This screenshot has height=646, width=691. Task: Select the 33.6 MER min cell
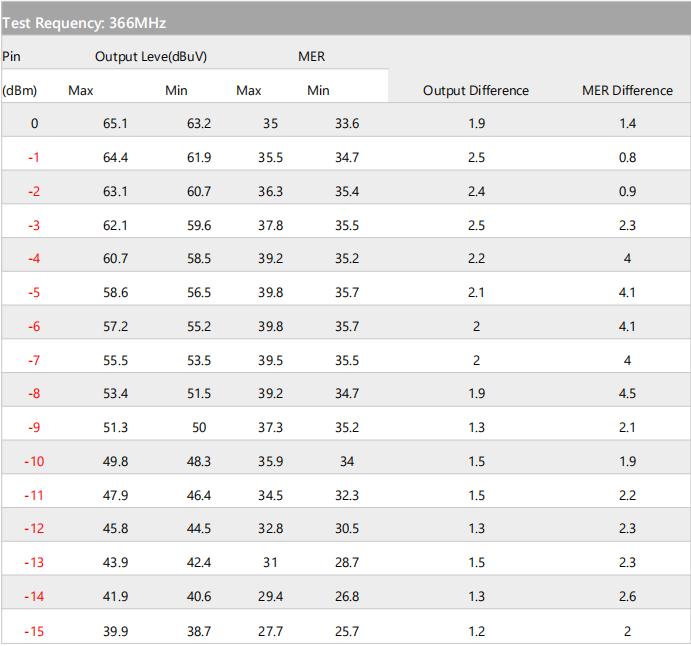347,124
